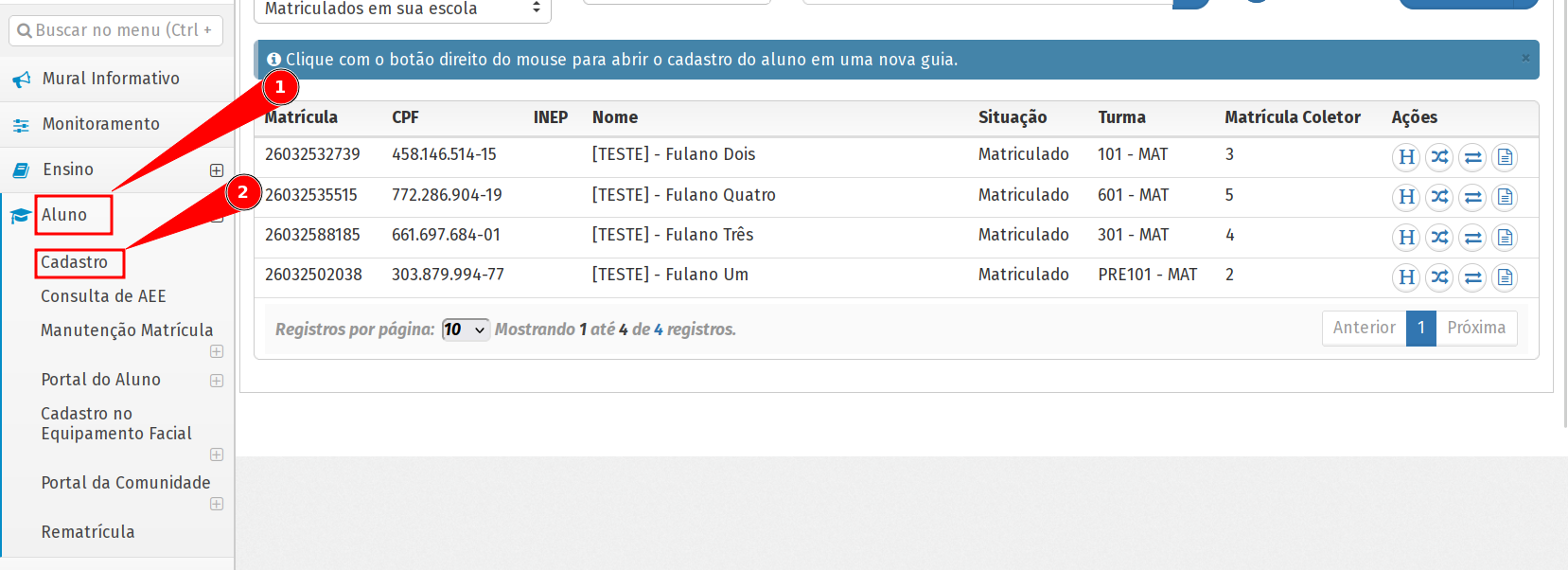This screenshot has width=1568, height=570.
Task: Select Cadastro under the Aluno menu
Action: (75, 262)
